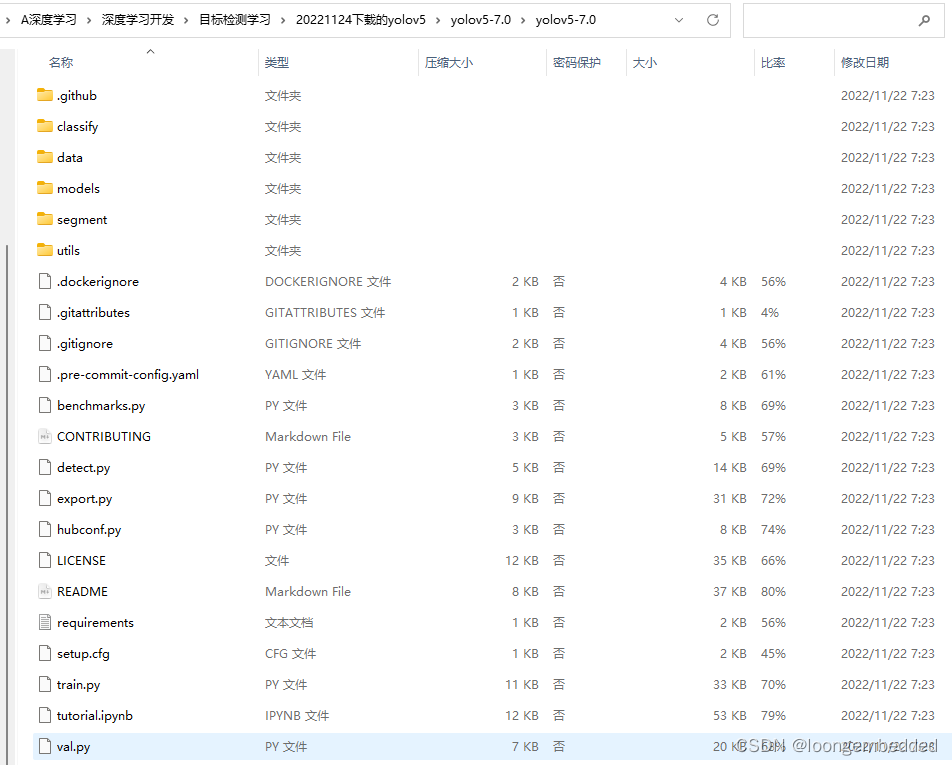Select the .gitignore file icon

click(x=44, y=343)
